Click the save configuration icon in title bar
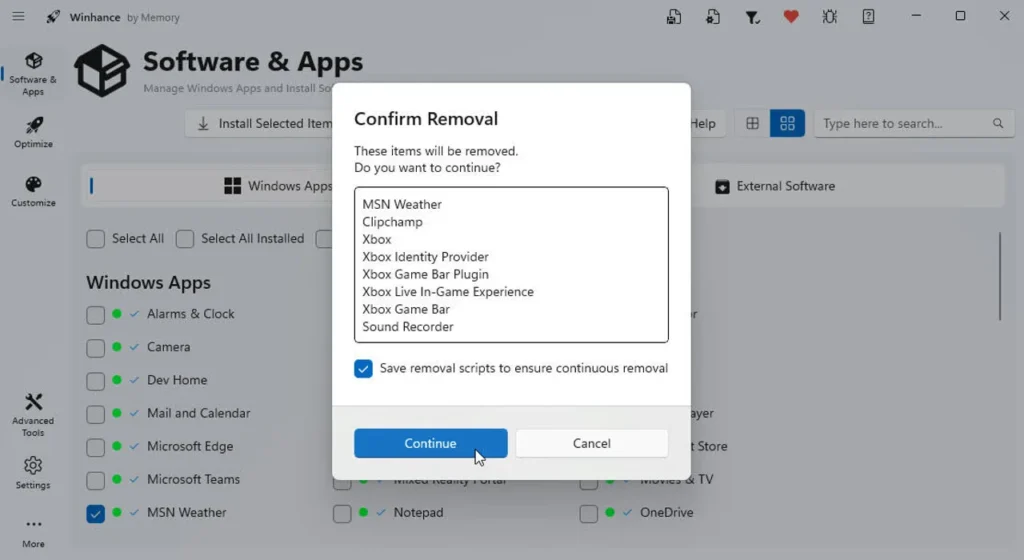 [673, 17]
